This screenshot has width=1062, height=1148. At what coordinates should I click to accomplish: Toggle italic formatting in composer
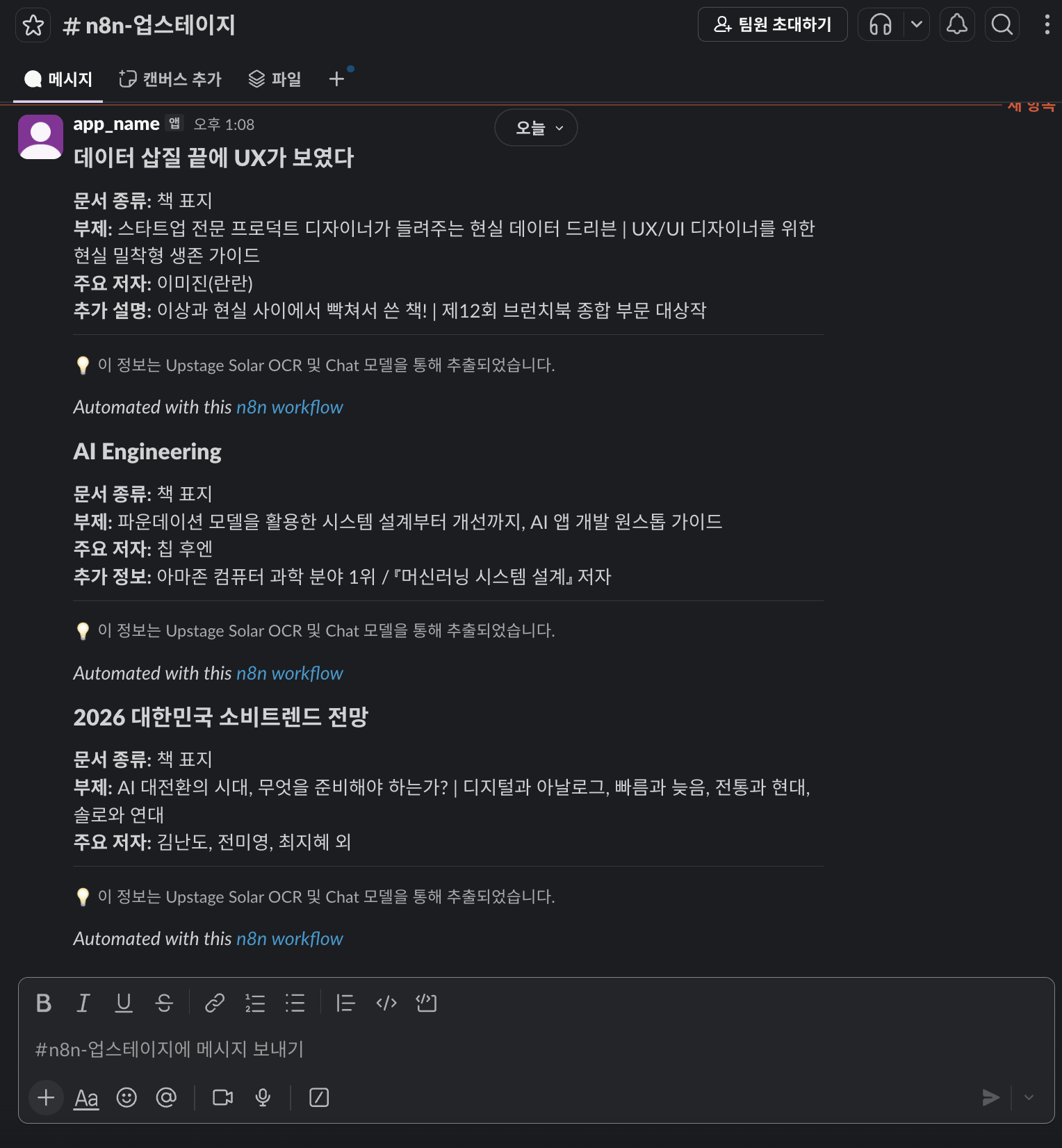(83, 1003)
